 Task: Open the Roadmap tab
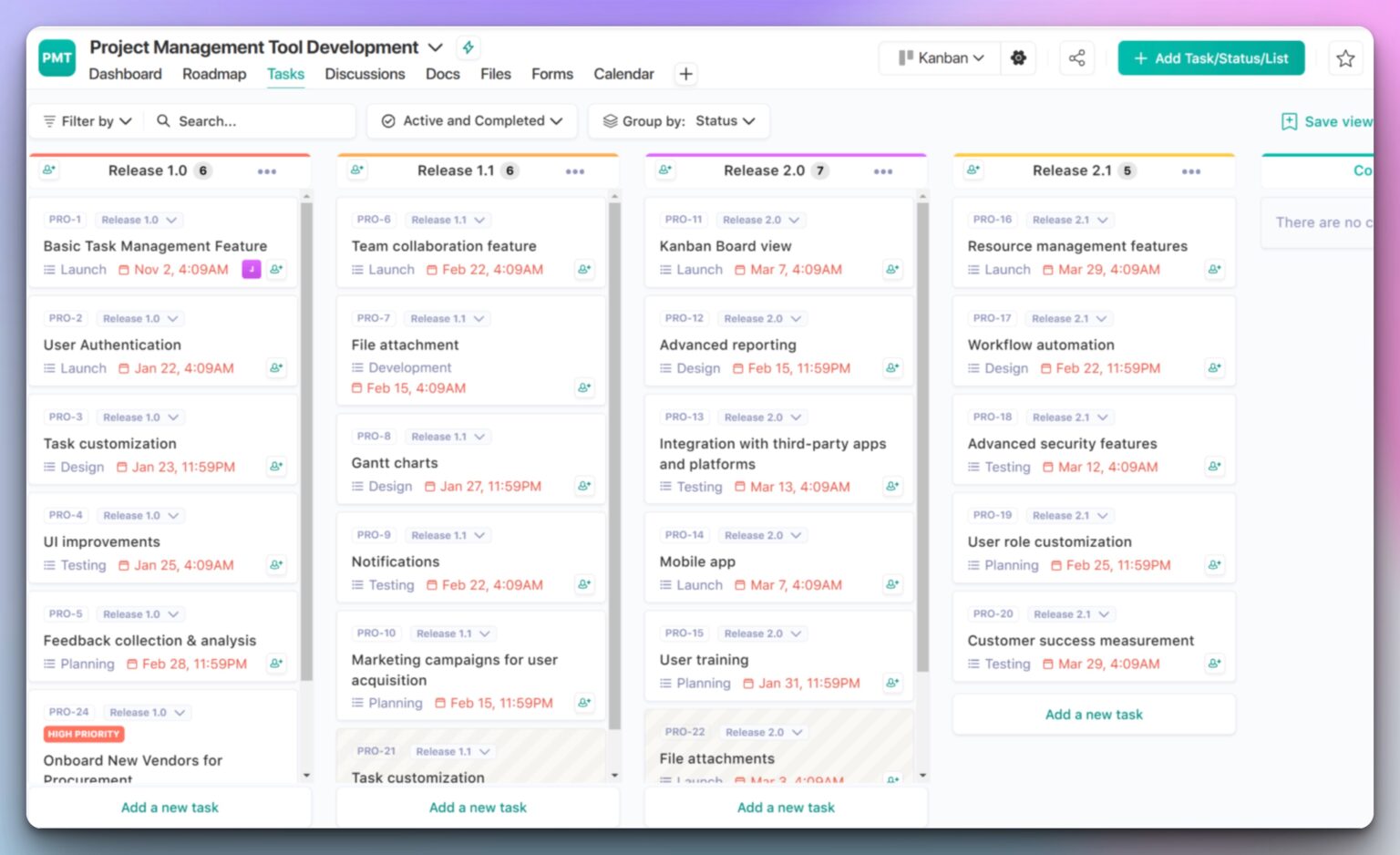214,74
